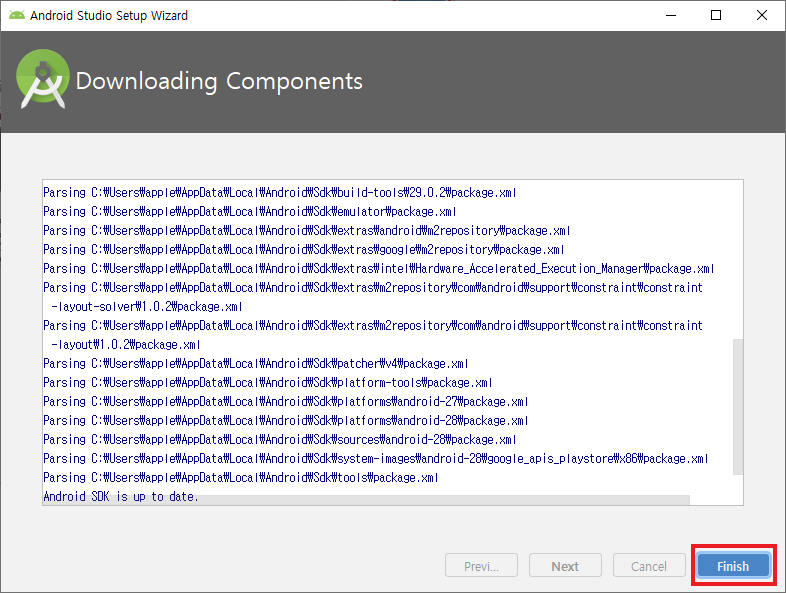Click the Android icon in title bar
Viewport: 786px width, 593px height.
(x=17, y=16)
